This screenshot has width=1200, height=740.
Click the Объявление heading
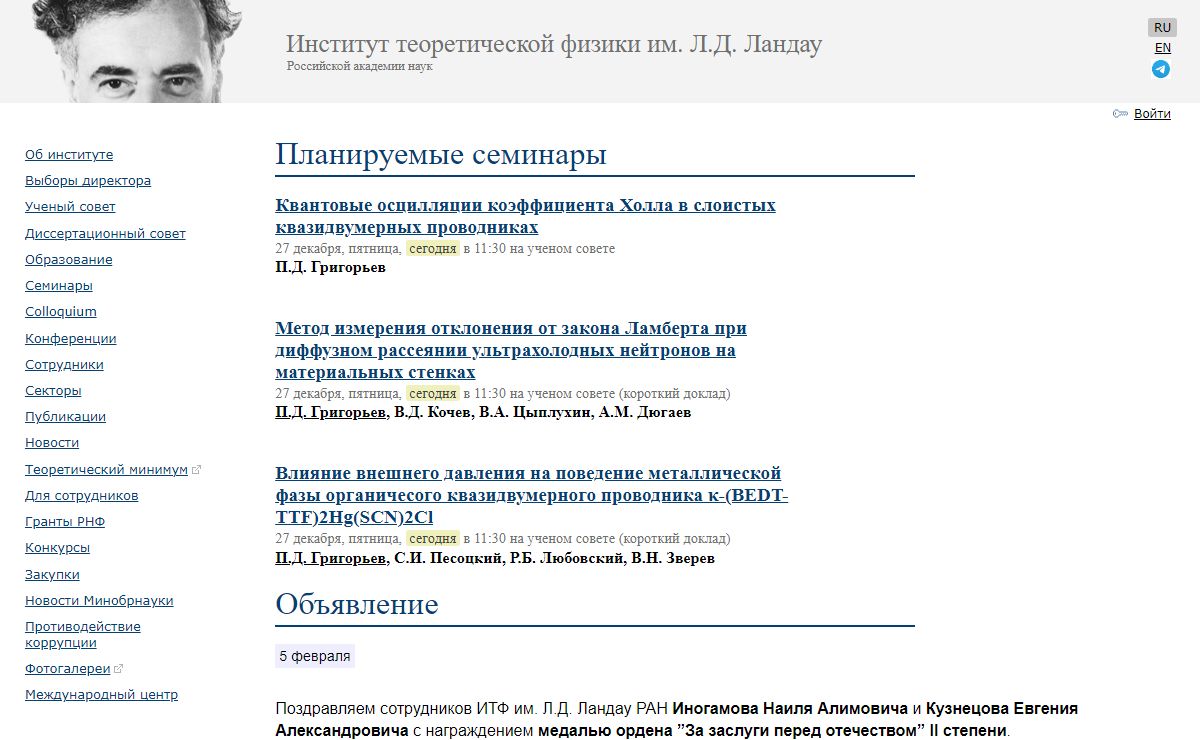click(x=357, y=604)
